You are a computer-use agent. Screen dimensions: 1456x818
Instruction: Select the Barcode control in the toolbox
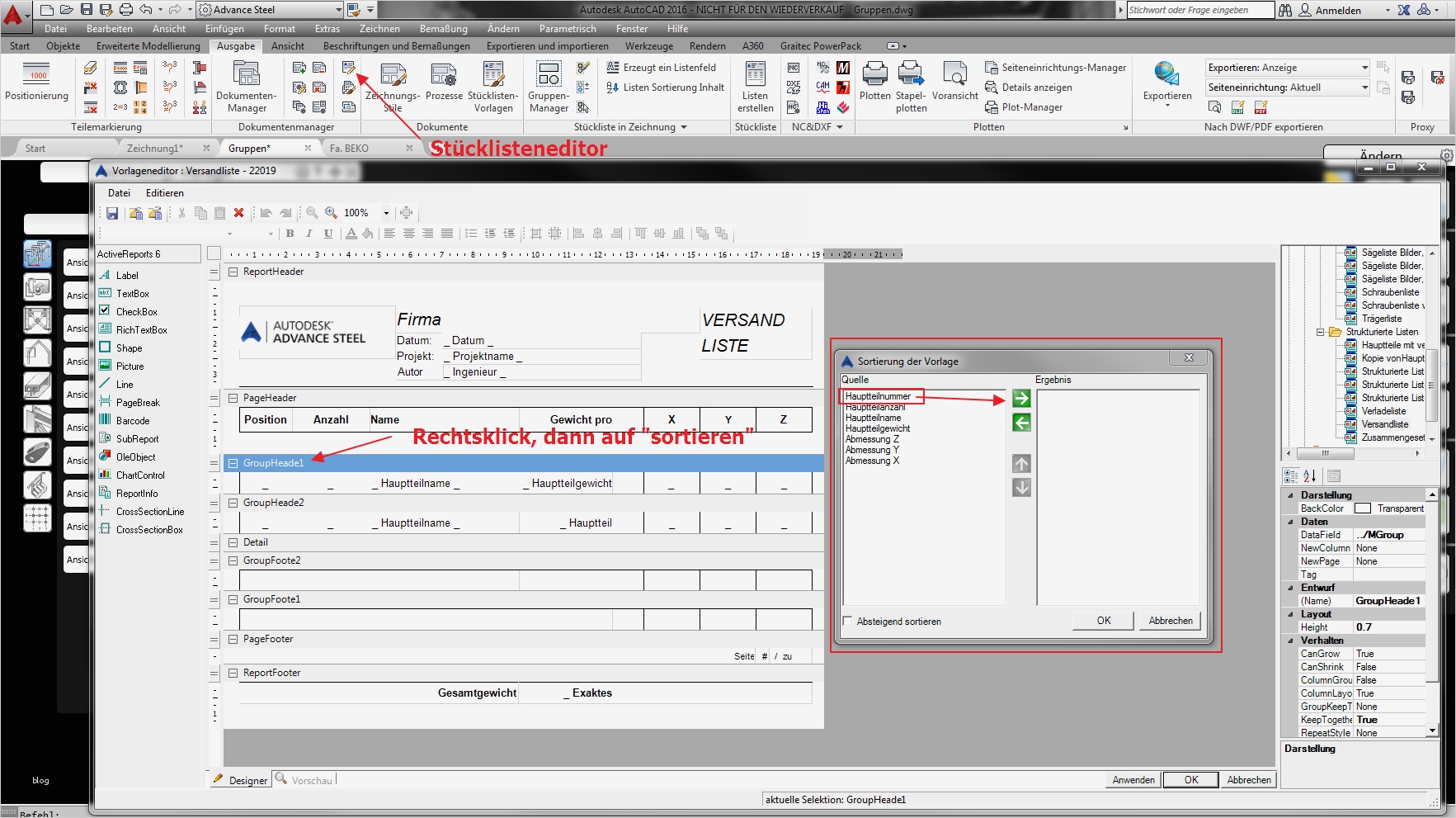click(x=133, y=421)
